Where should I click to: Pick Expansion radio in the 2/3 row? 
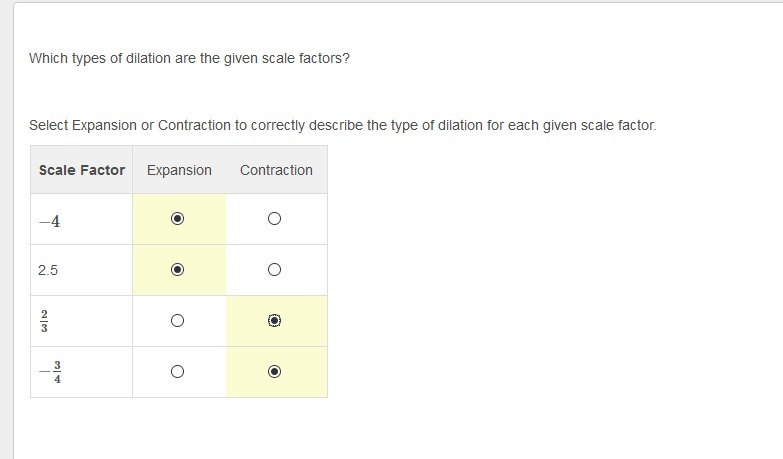click(x=178, y=321)
